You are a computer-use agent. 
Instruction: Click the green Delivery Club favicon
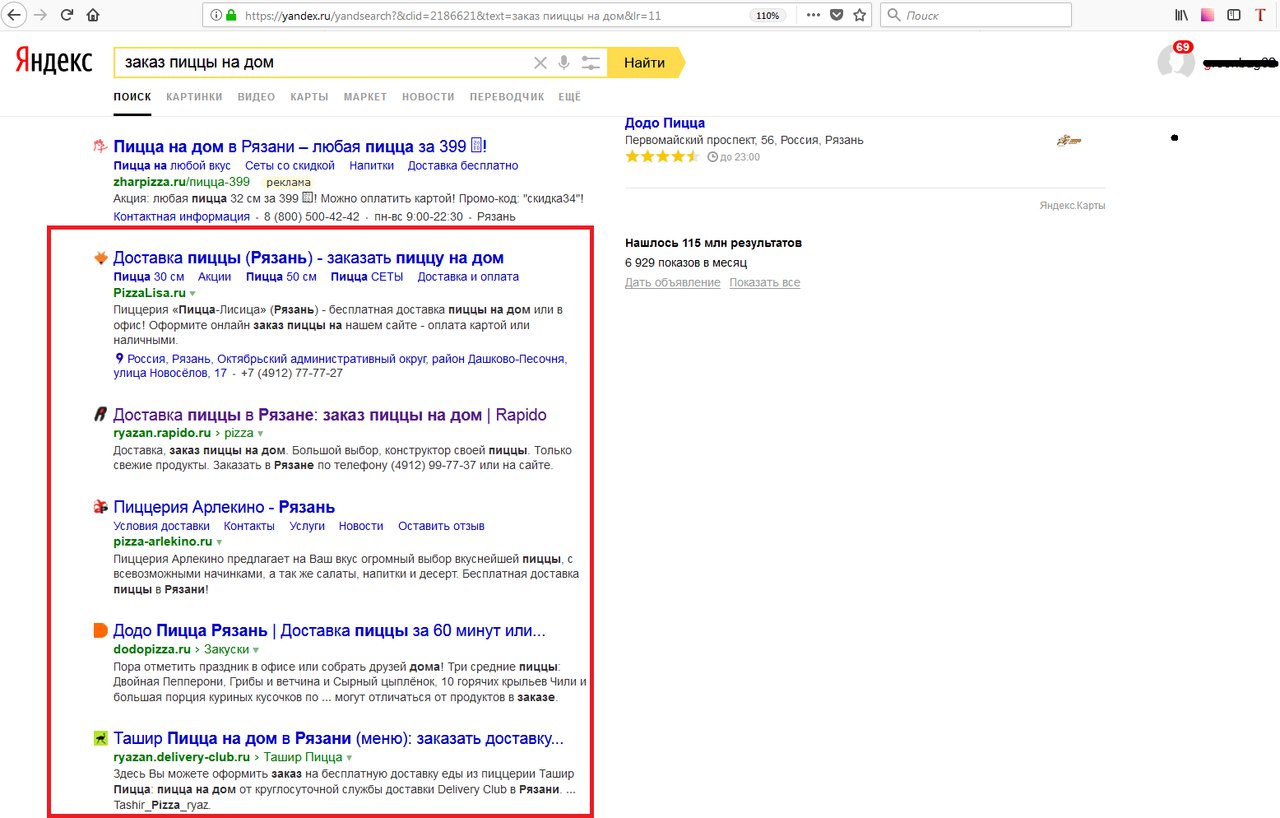pyautogui.click(x=100, y=739)
